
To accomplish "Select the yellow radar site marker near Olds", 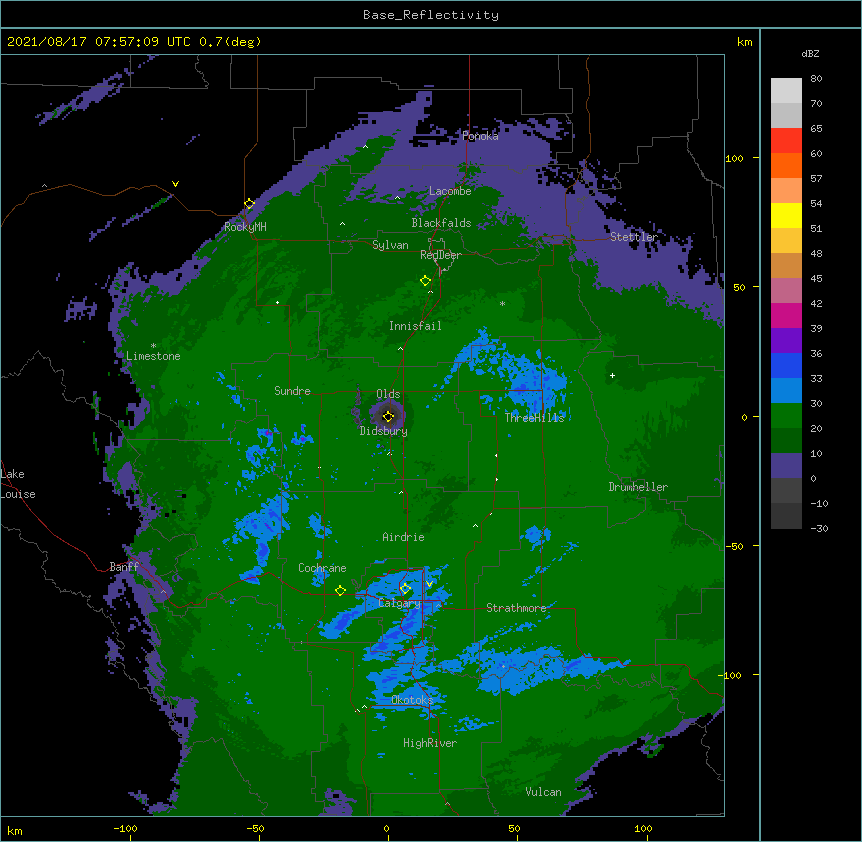I will pyautogui.click(x=388, y=416).
